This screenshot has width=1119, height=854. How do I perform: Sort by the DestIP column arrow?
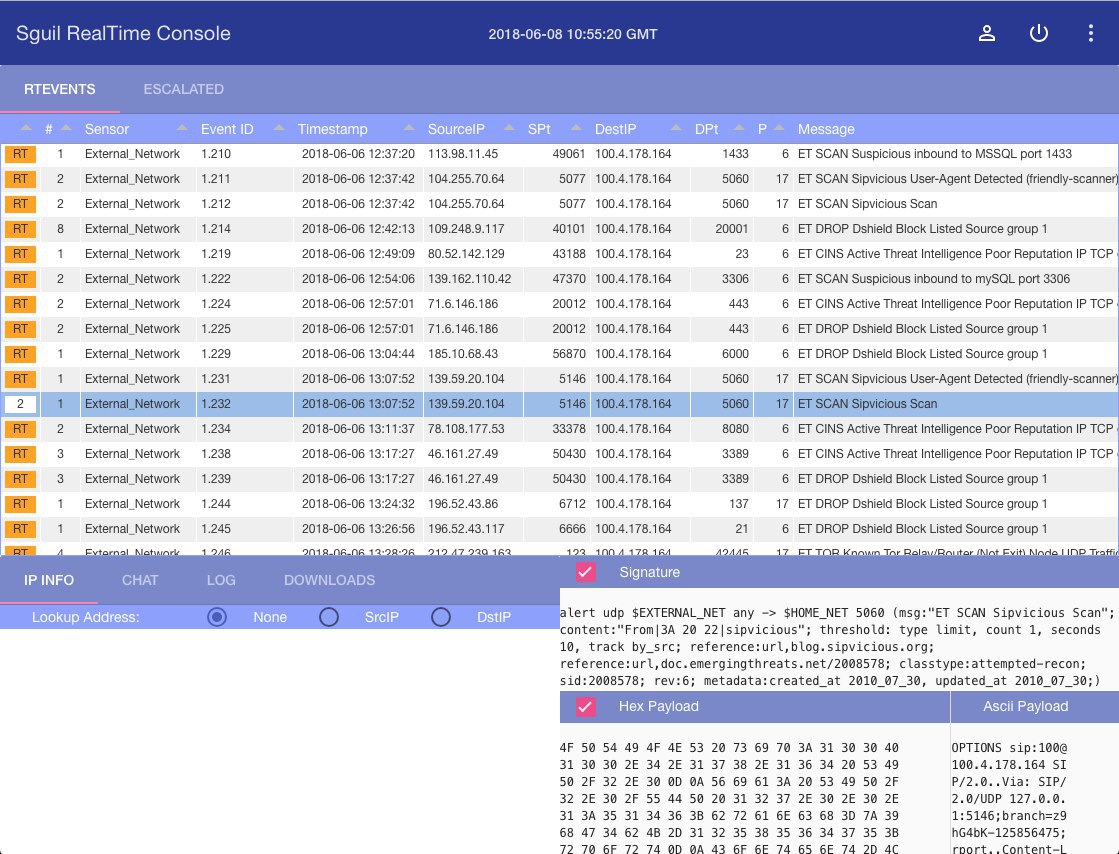pyautogui.click(x=676, y=128)
